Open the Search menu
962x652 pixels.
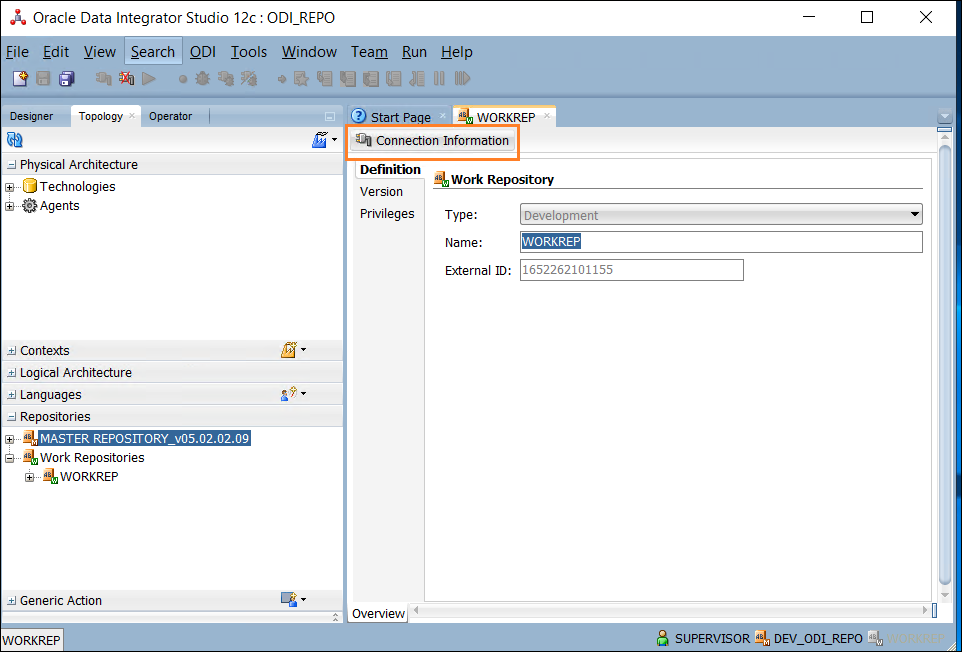pyautogui.click(x=153, y=52)
